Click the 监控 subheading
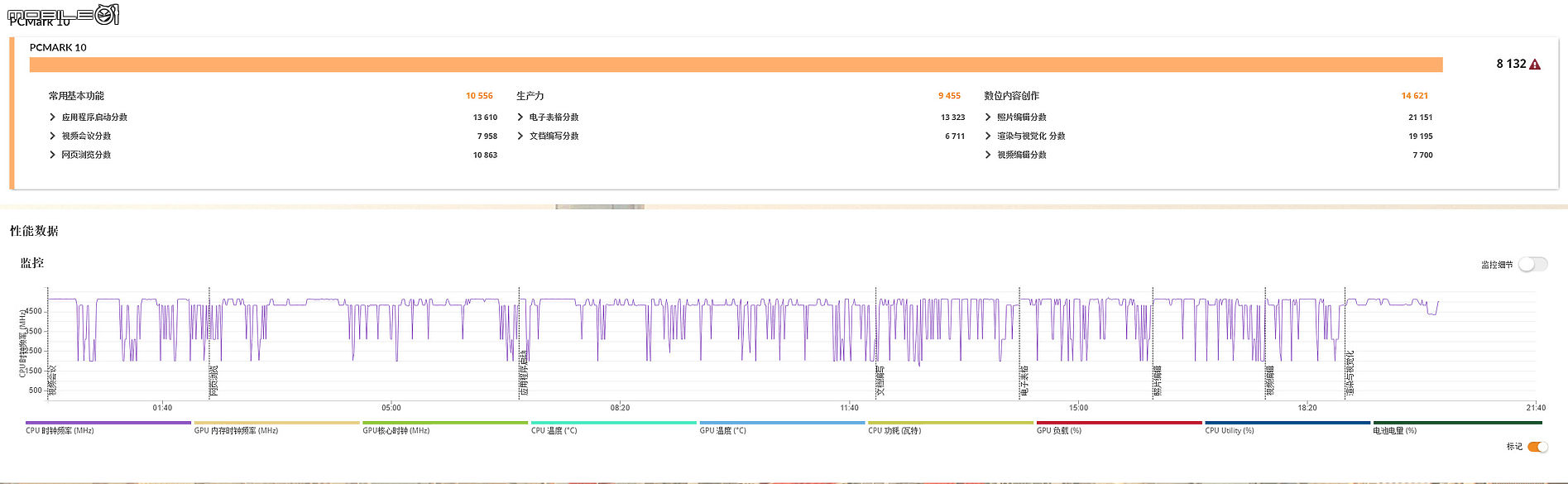 point(32,263)
